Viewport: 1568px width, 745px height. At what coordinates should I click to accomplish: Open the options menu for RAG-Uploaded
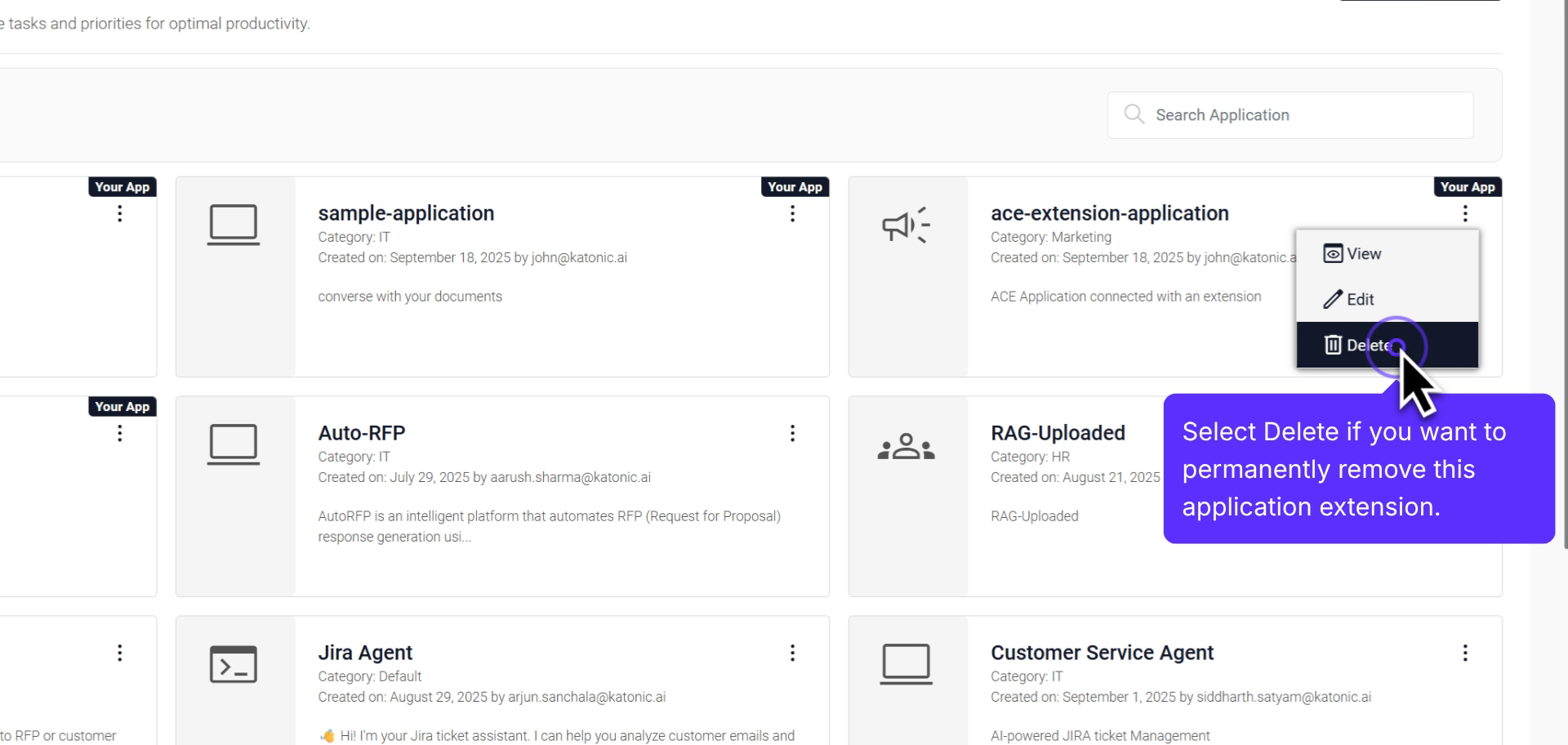(1465, 433)
